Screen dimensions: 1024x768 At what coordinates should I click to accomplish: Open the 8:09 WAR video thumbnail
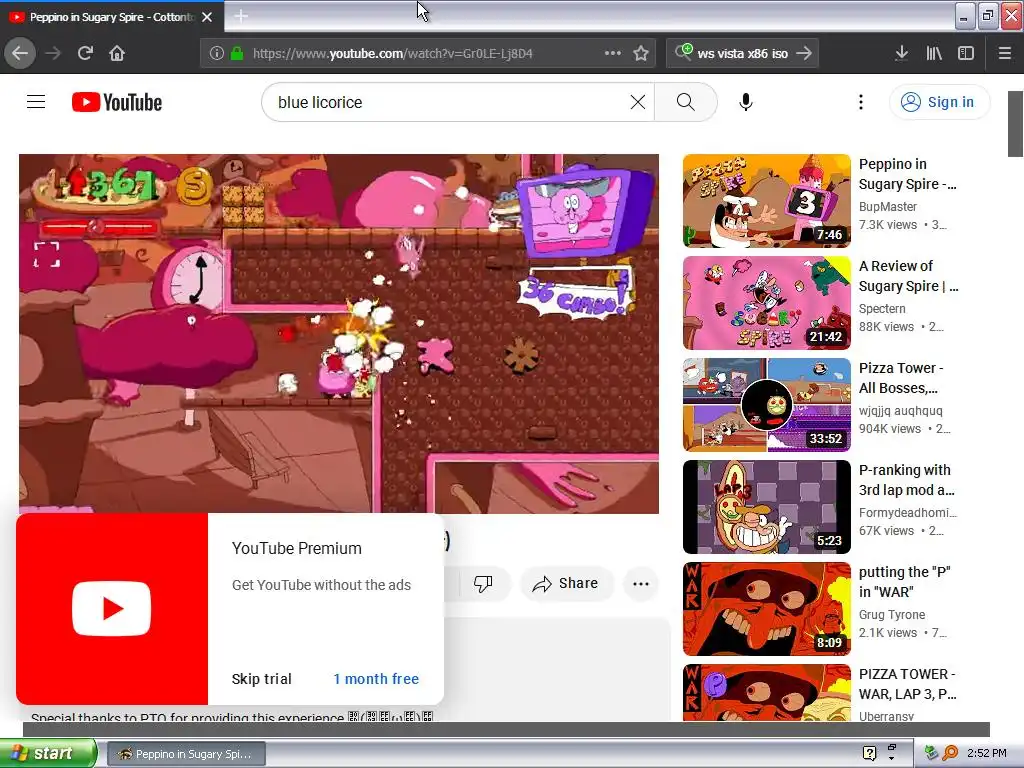point(767,609)
